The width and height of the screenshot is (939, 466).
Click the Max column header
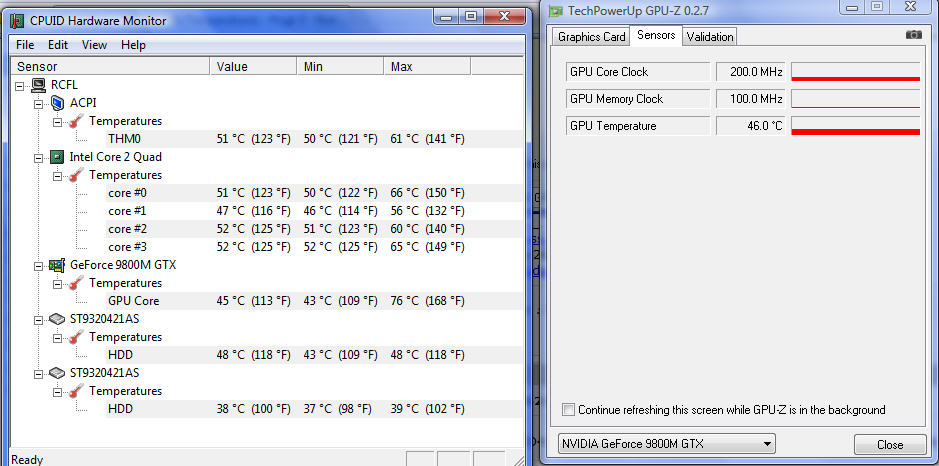click(427, 66)
